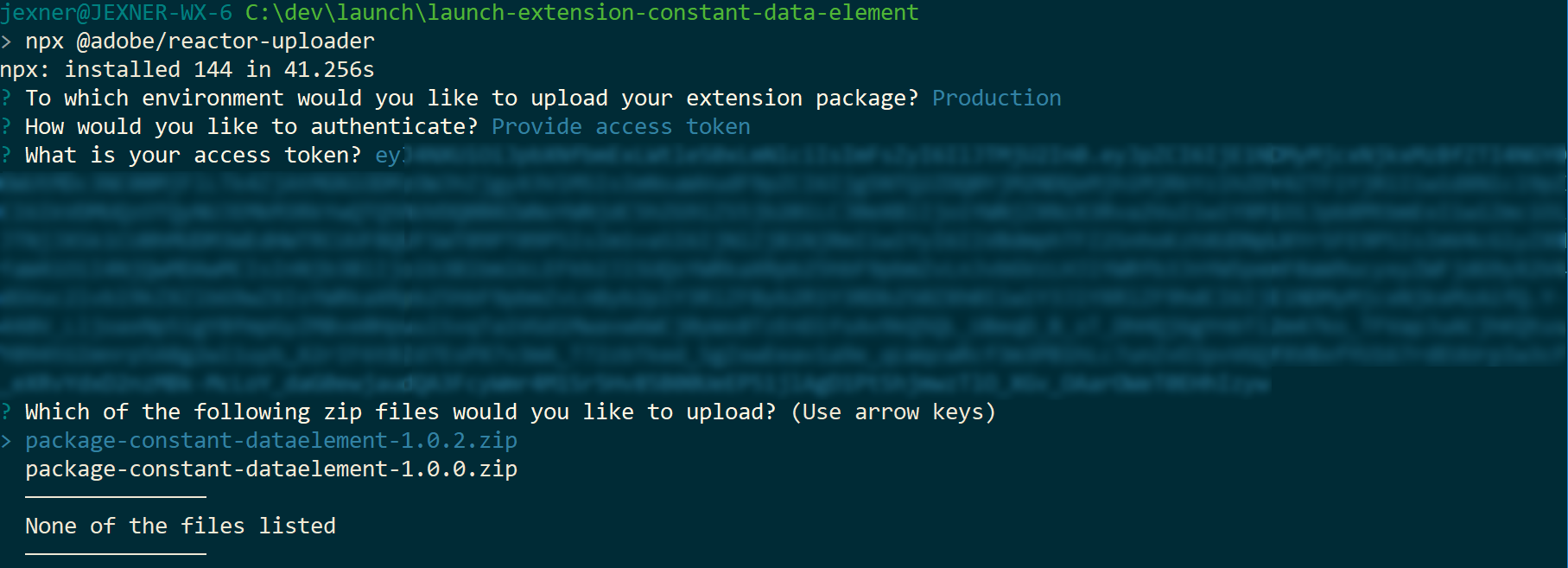Viewport: 1568px width, 568px height.
Task: Click the "Provide access token" answer text
Action: 620,127
